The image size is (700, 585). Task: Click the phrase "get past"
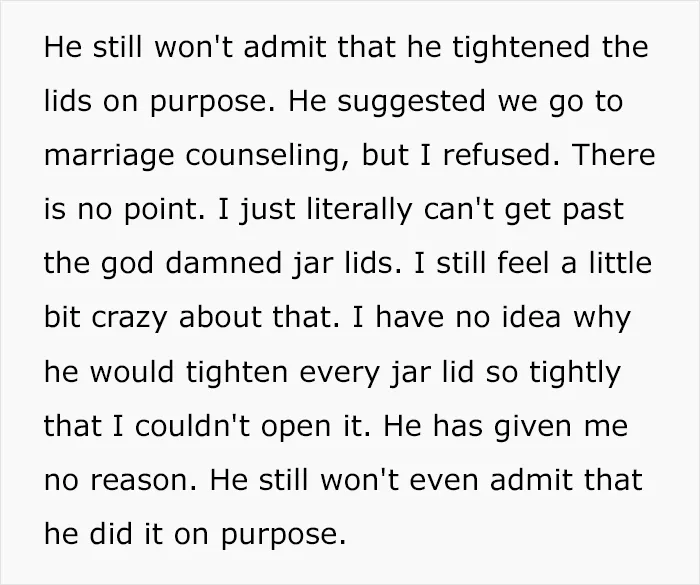tap(564, 211)
